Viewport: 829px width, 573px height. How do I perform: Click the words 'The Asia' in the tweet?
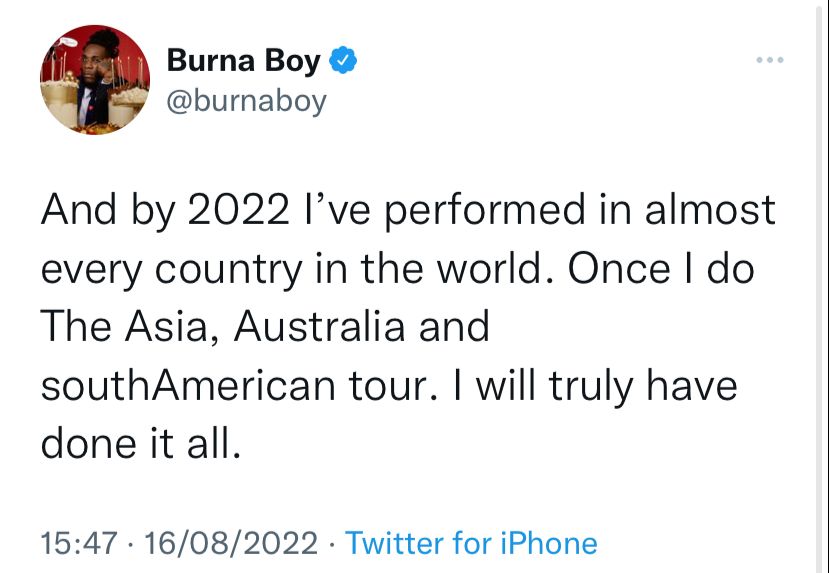123,327
